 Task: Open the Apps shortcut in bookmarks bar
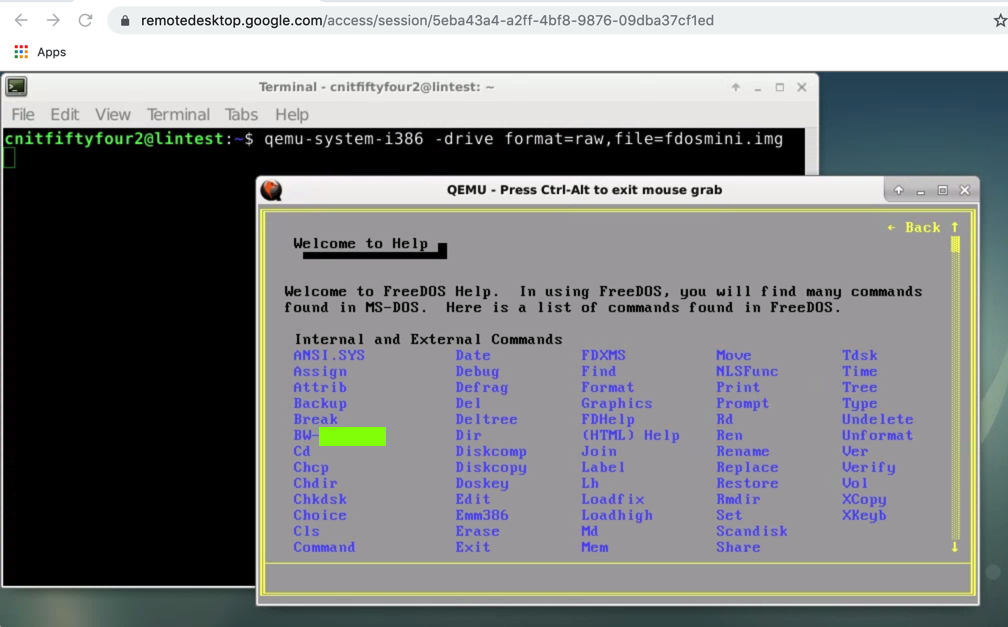point(40,52)
